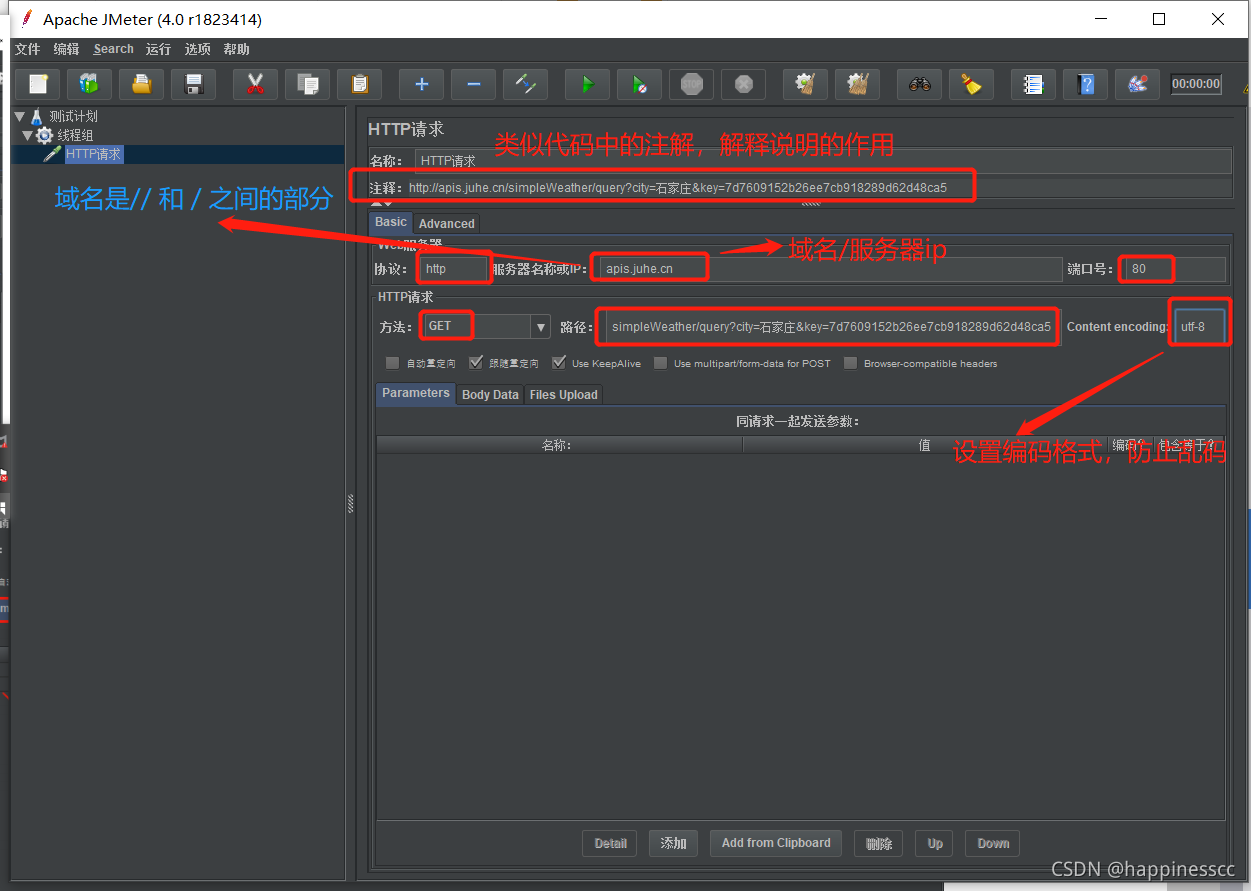Screen dimensions: 1251x891
Task: Click the New test plan icon
Action: 38,84
